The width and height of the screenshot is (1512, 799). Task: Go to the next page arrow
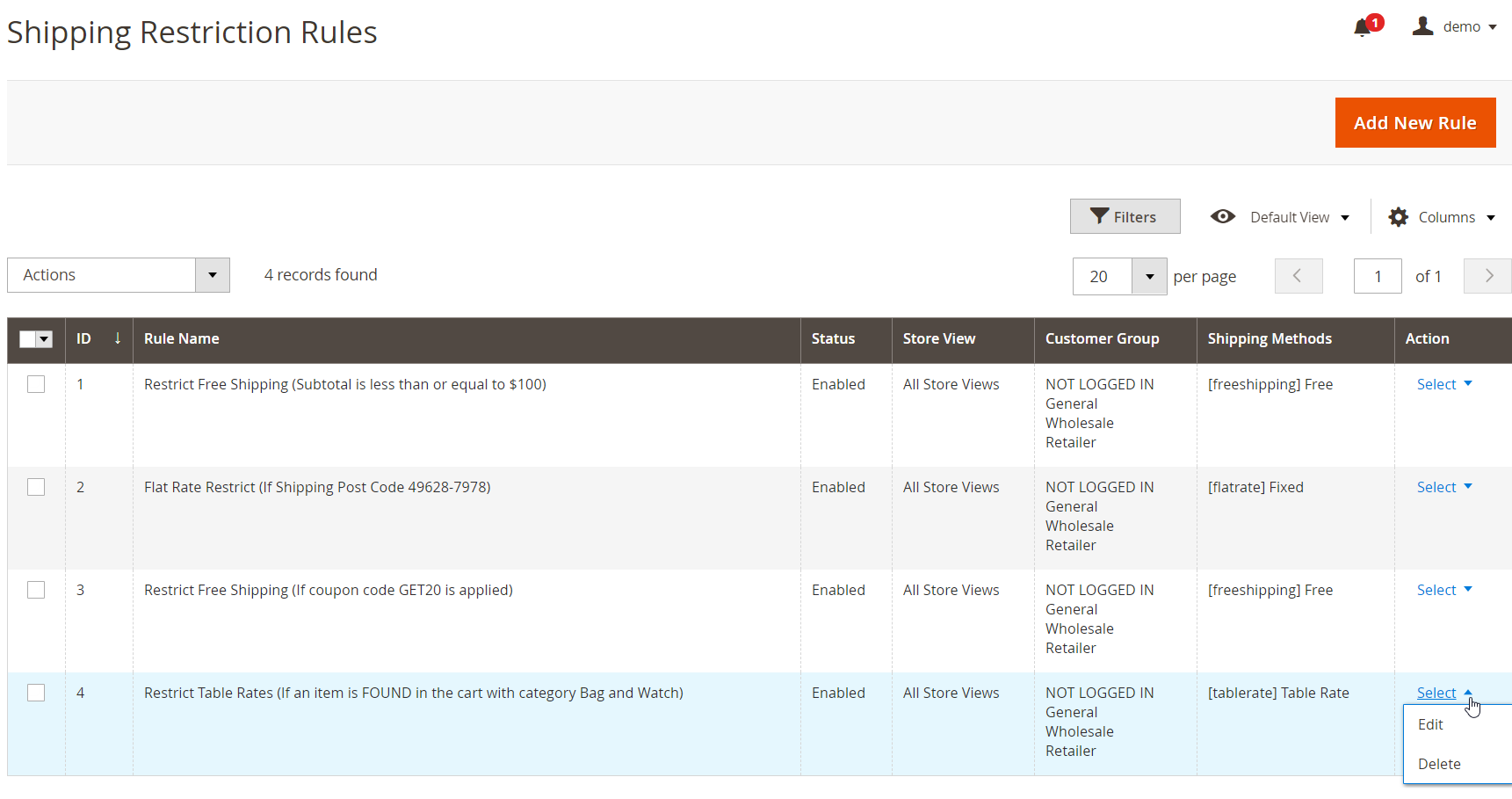pos(1487,276)
